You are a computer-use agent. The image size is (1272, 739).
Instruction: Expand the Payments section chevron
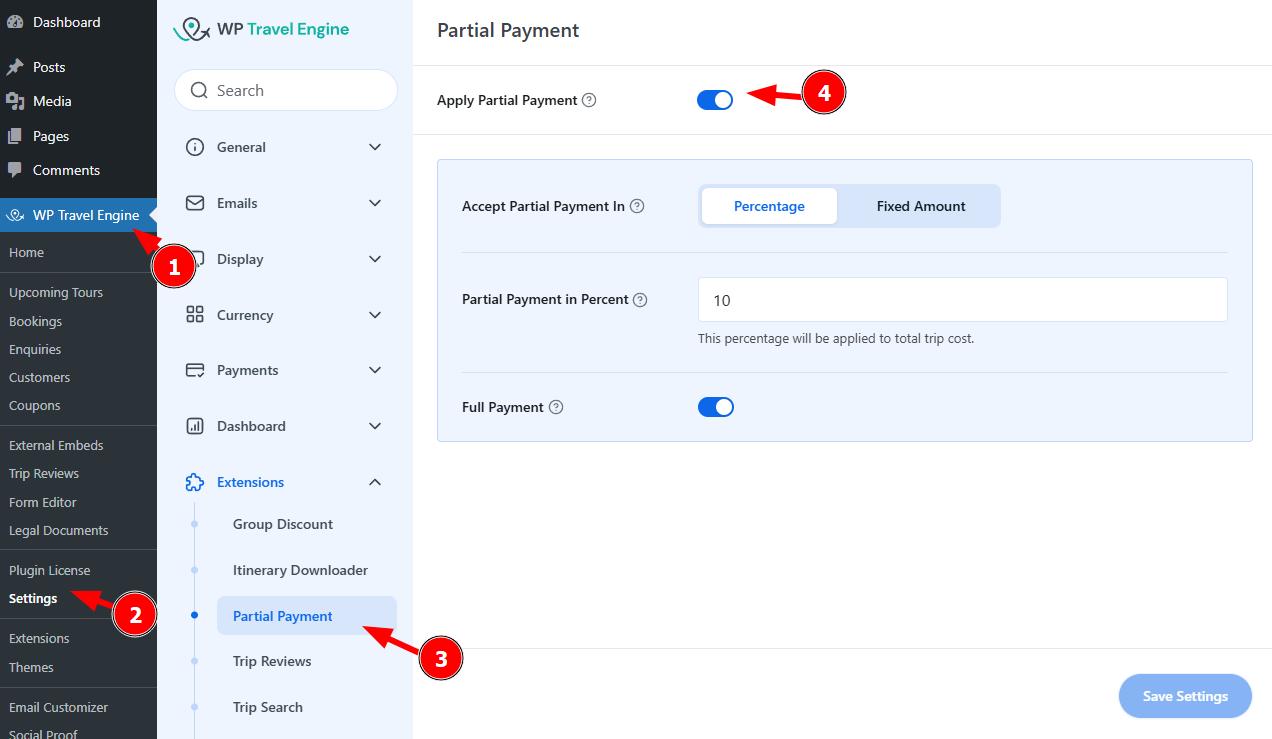(x=375, y=370)
